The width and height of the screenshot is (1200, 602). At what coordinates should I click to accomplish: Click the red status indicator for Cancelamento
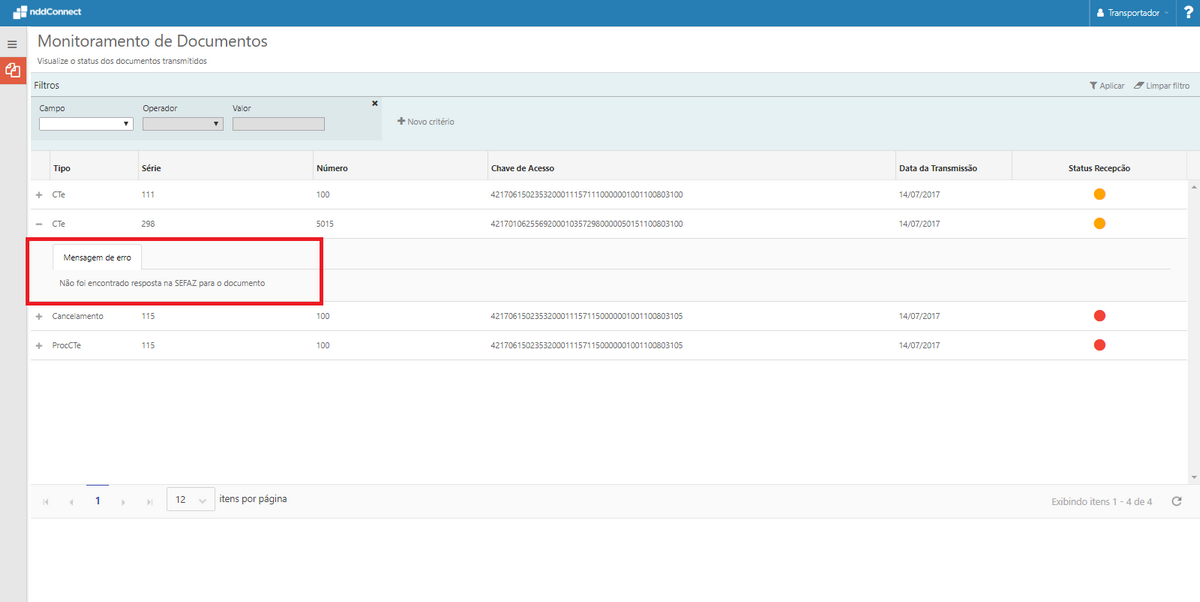tap(1099, 316)
